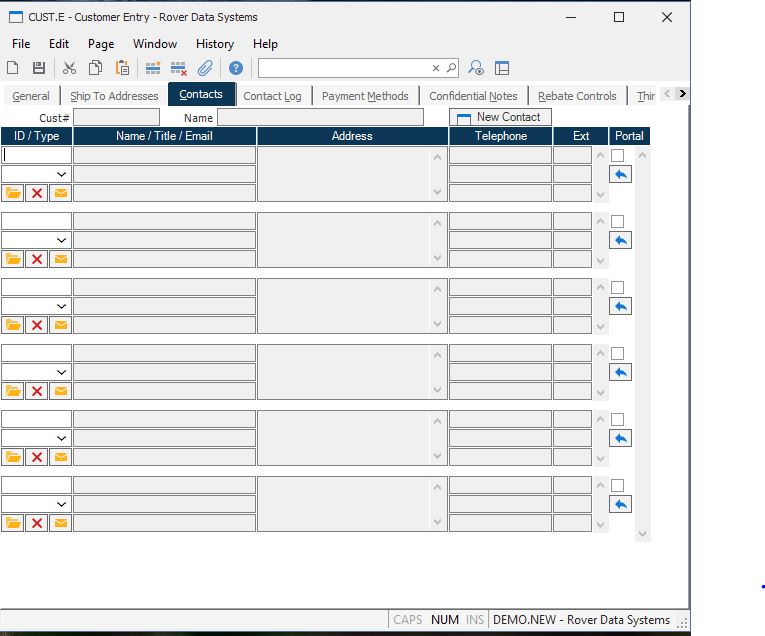Tick the Portal checkbox in the third contact row

click(x=618, y=287)
